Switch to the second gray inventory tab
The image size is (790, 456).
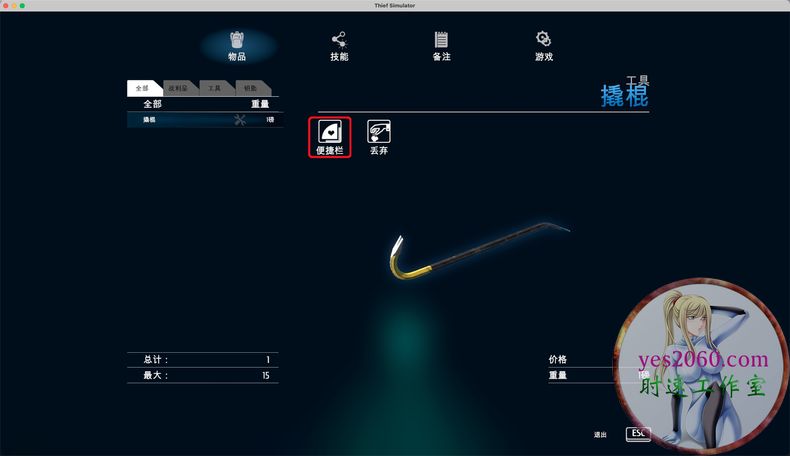(177, 88)
